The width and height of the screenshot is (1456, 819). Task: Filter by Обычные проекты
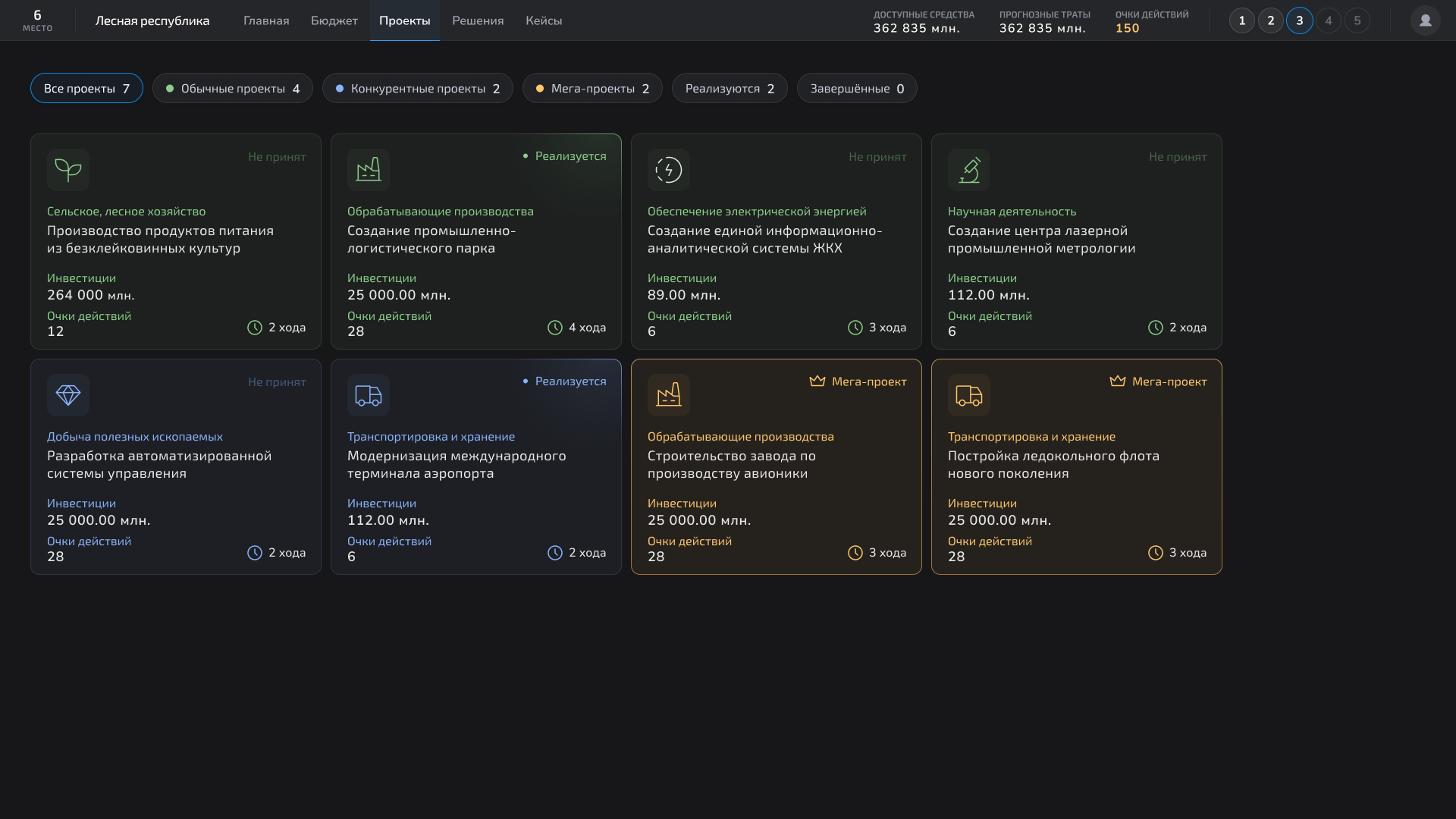(233, 89)
